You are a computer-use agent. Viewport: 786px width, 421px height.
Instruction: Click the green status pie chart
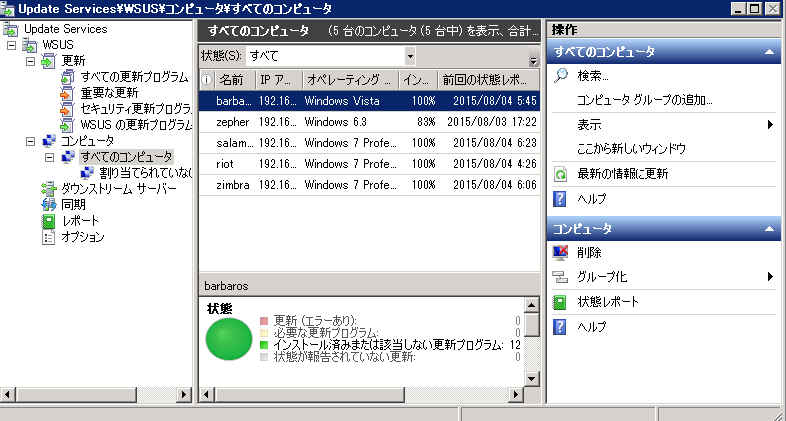[229, 339]
